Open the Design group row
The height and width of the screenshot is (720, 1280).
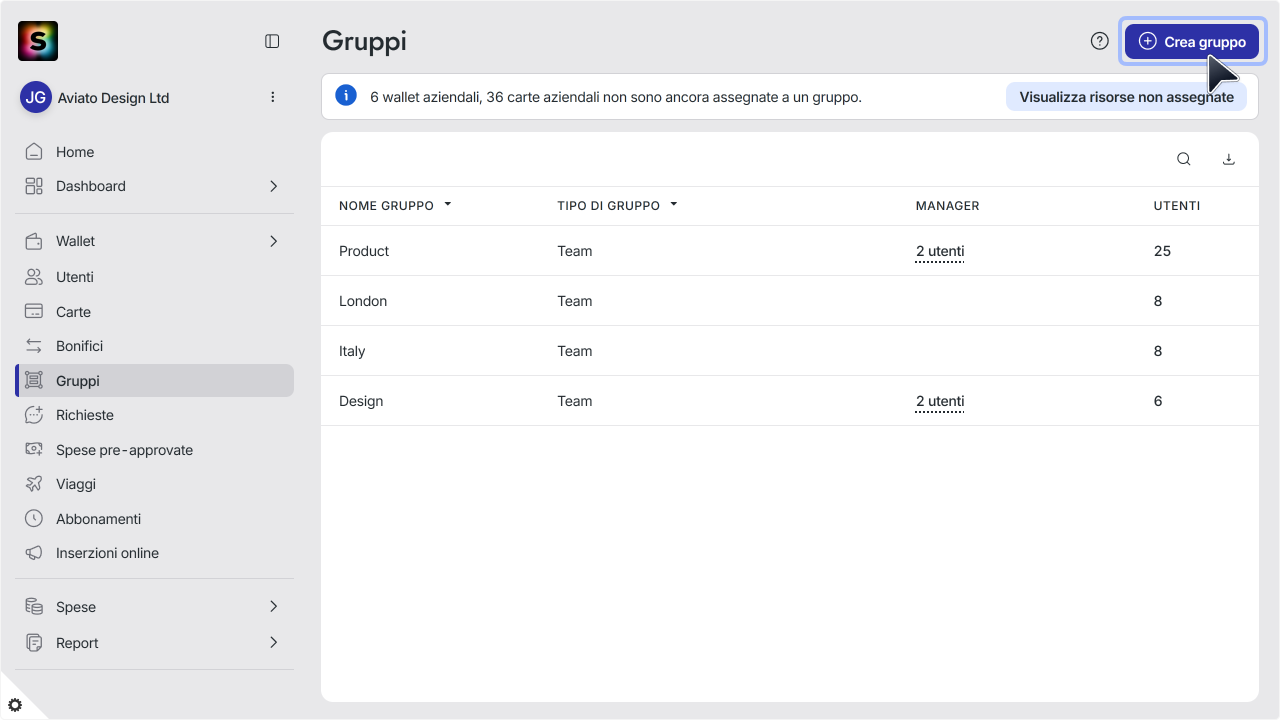[790, 401]
